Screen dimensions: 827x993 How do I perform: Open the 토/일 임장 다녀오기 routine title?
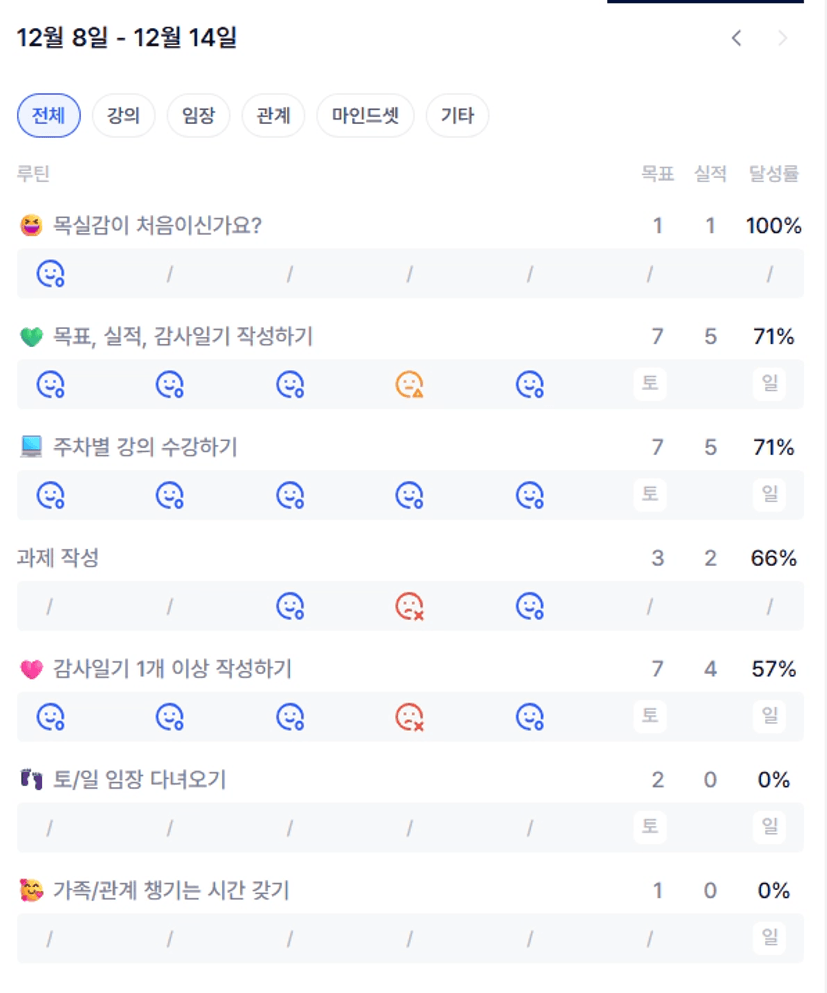click(x=139, y=780)
